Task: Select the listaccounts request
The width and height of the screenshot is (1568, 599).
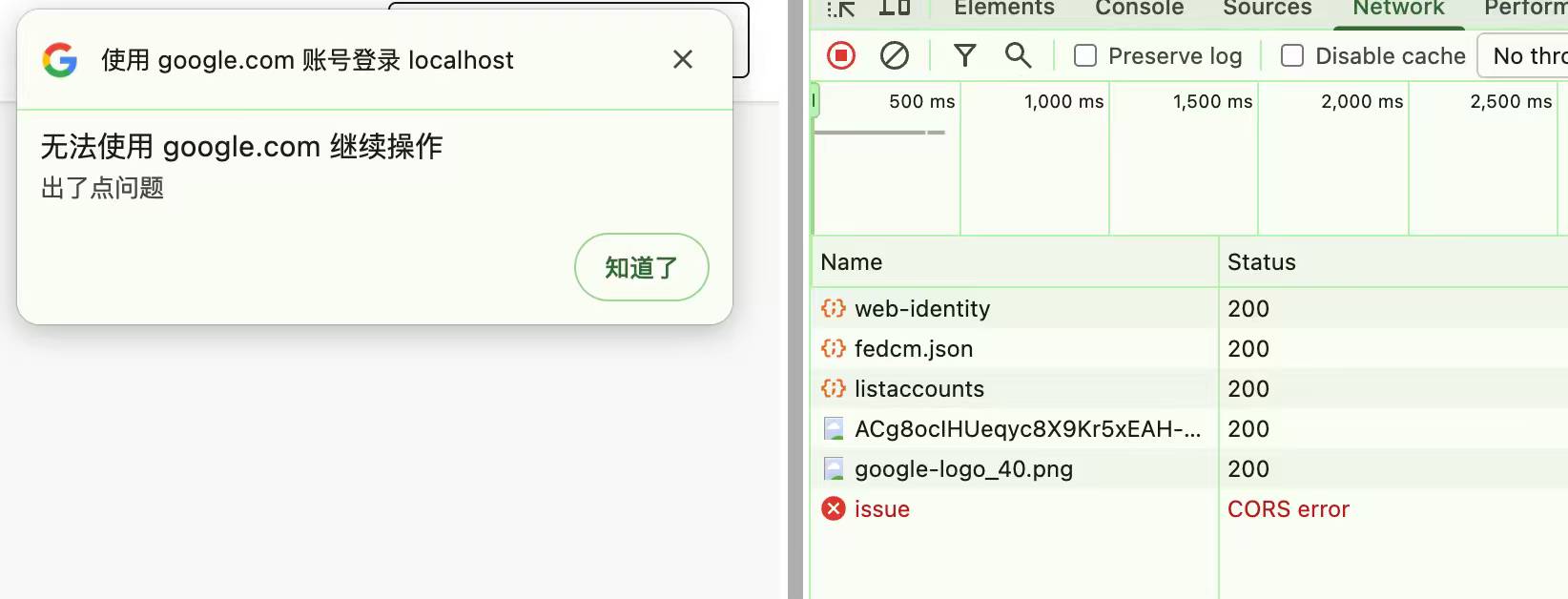Action: pos(919,388)
